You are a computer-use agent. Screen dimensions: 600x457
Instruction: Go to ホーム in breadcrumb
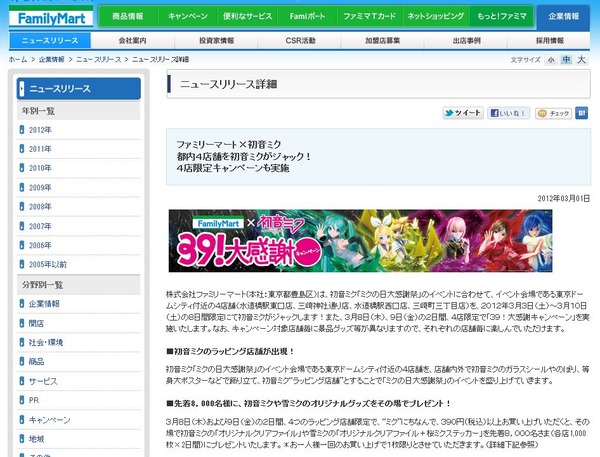point(18,59)
